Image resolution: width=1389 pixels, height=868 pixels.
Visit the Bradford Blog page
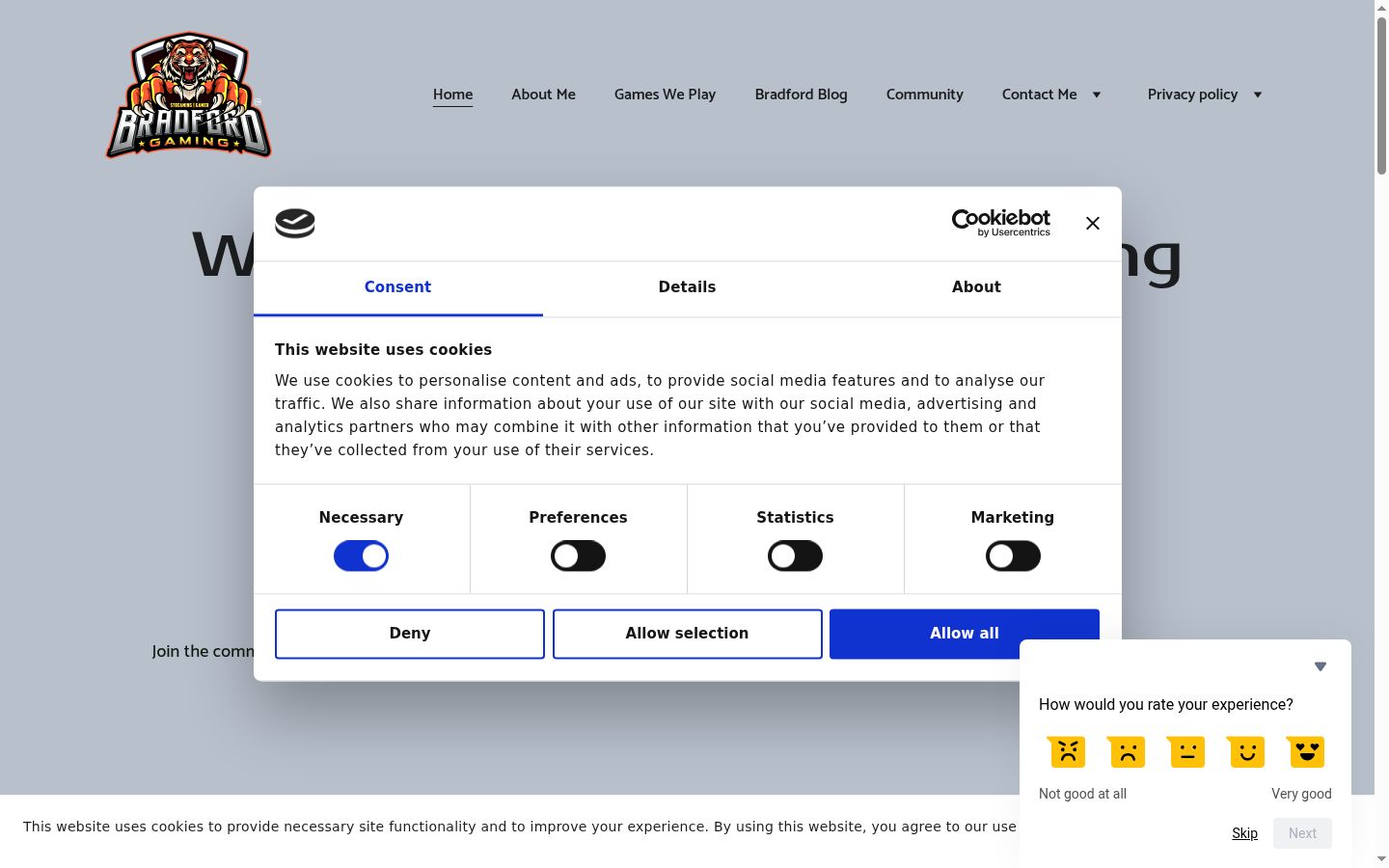[801, 95]
